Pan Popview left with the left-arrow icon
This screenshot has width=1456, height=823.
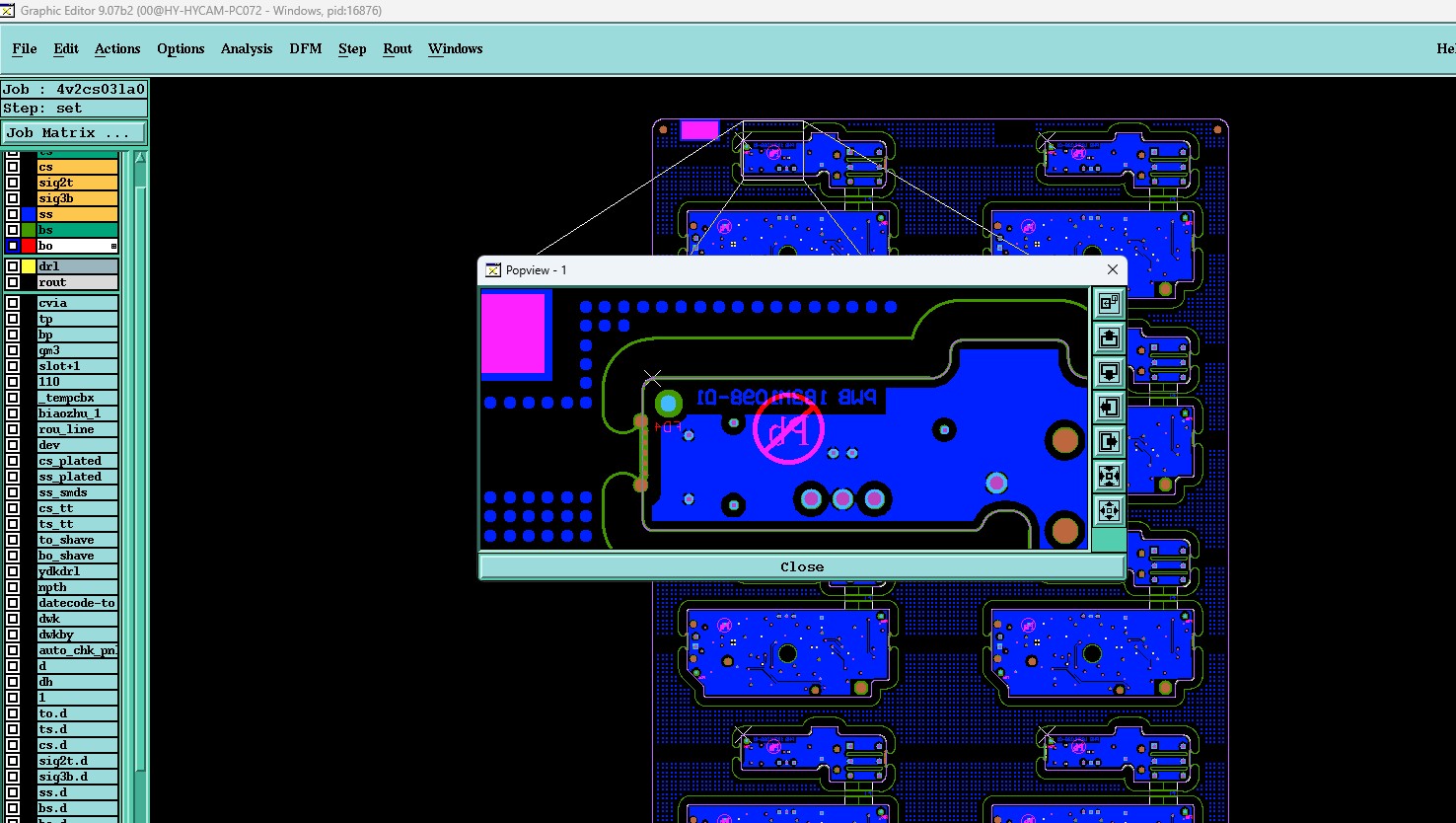point(1109,407)
